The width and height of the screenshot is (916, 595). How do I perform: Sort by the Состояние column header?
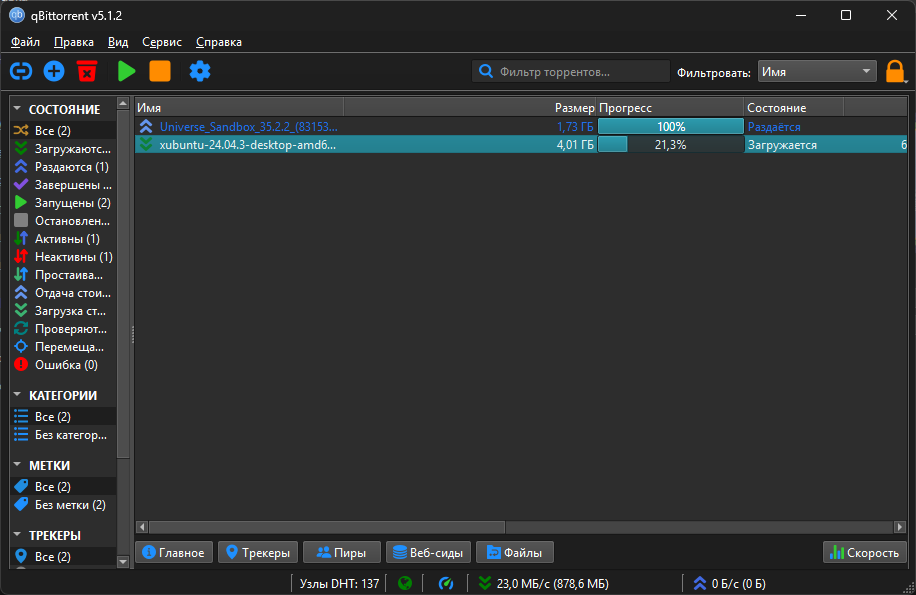[x=793, y=107]
